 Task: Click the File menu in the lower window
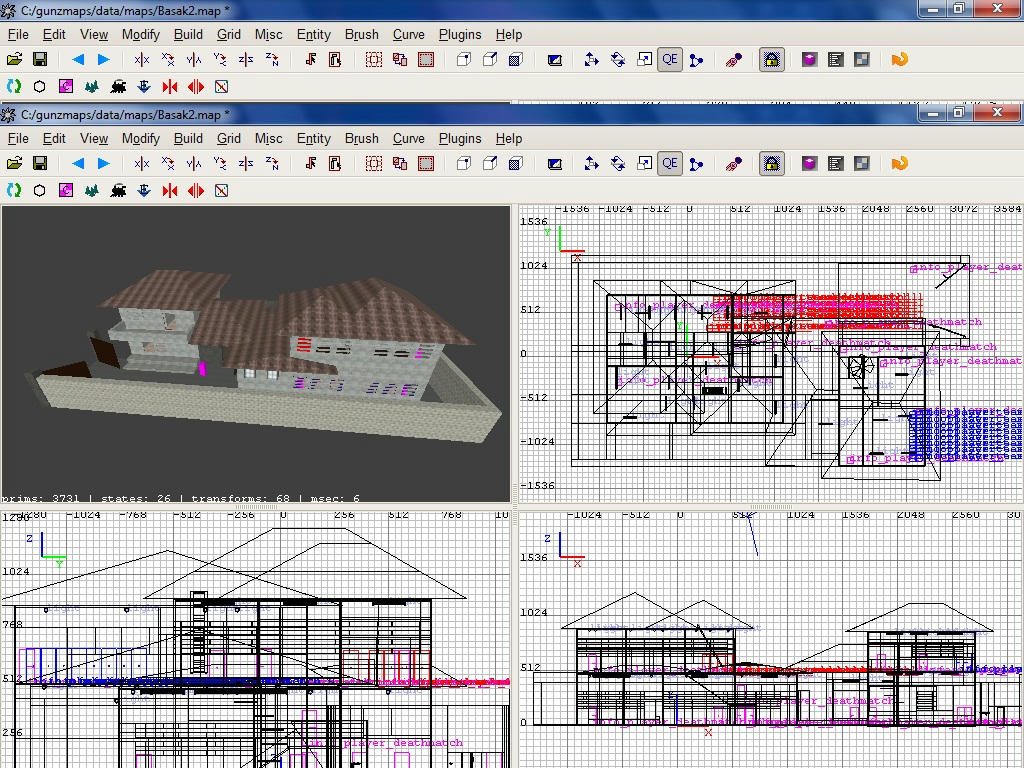18,139
